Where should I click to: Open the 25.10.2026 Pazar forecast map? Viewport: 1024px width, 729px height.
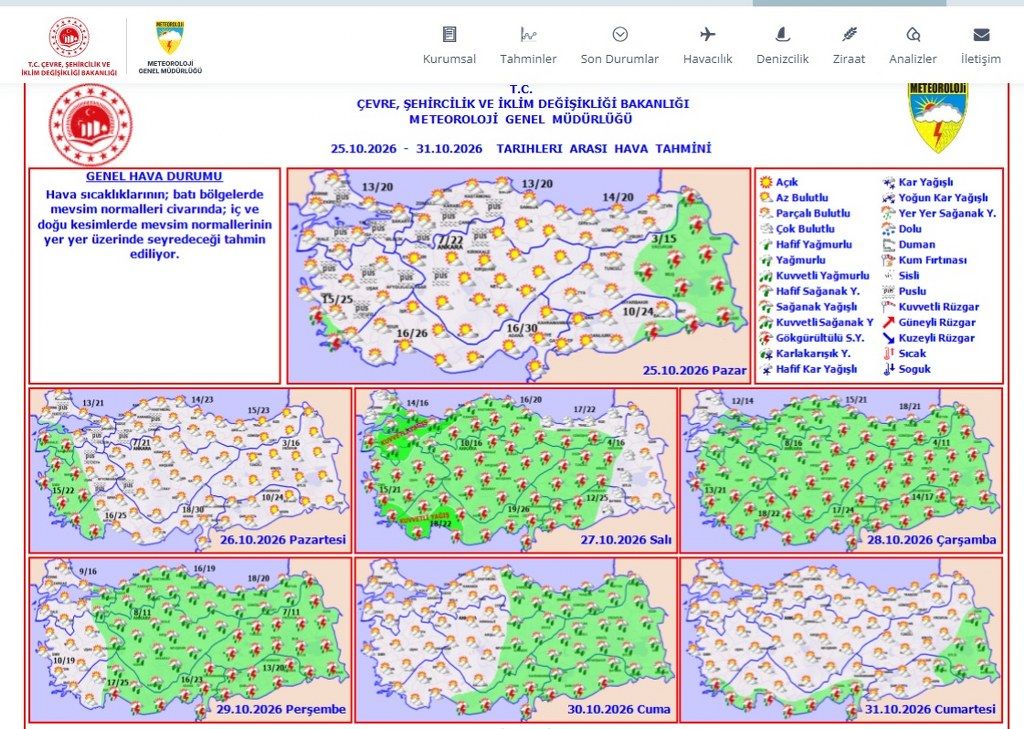(519, 276)
